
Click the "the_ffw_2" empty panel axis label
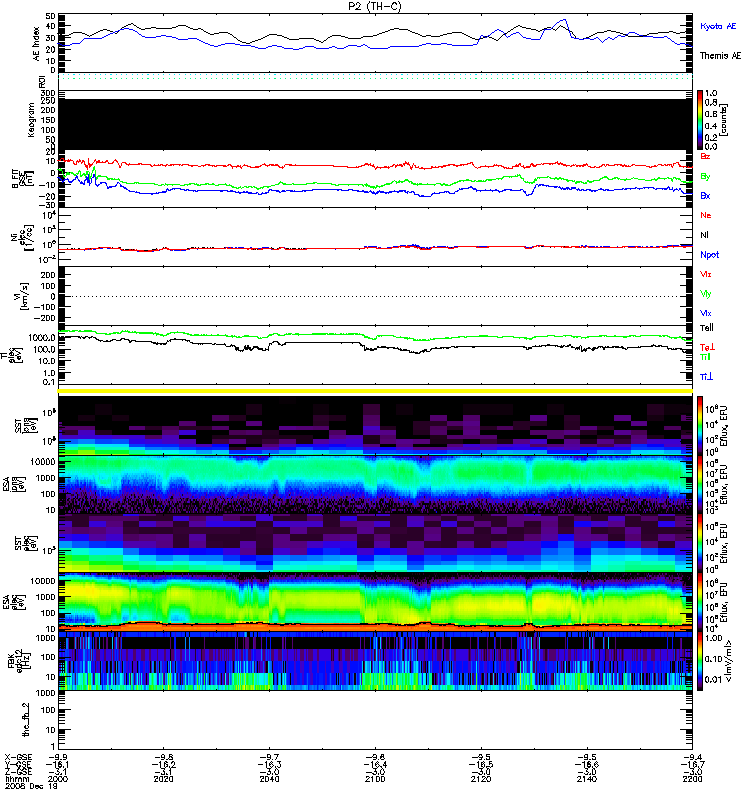coord(26,719)
